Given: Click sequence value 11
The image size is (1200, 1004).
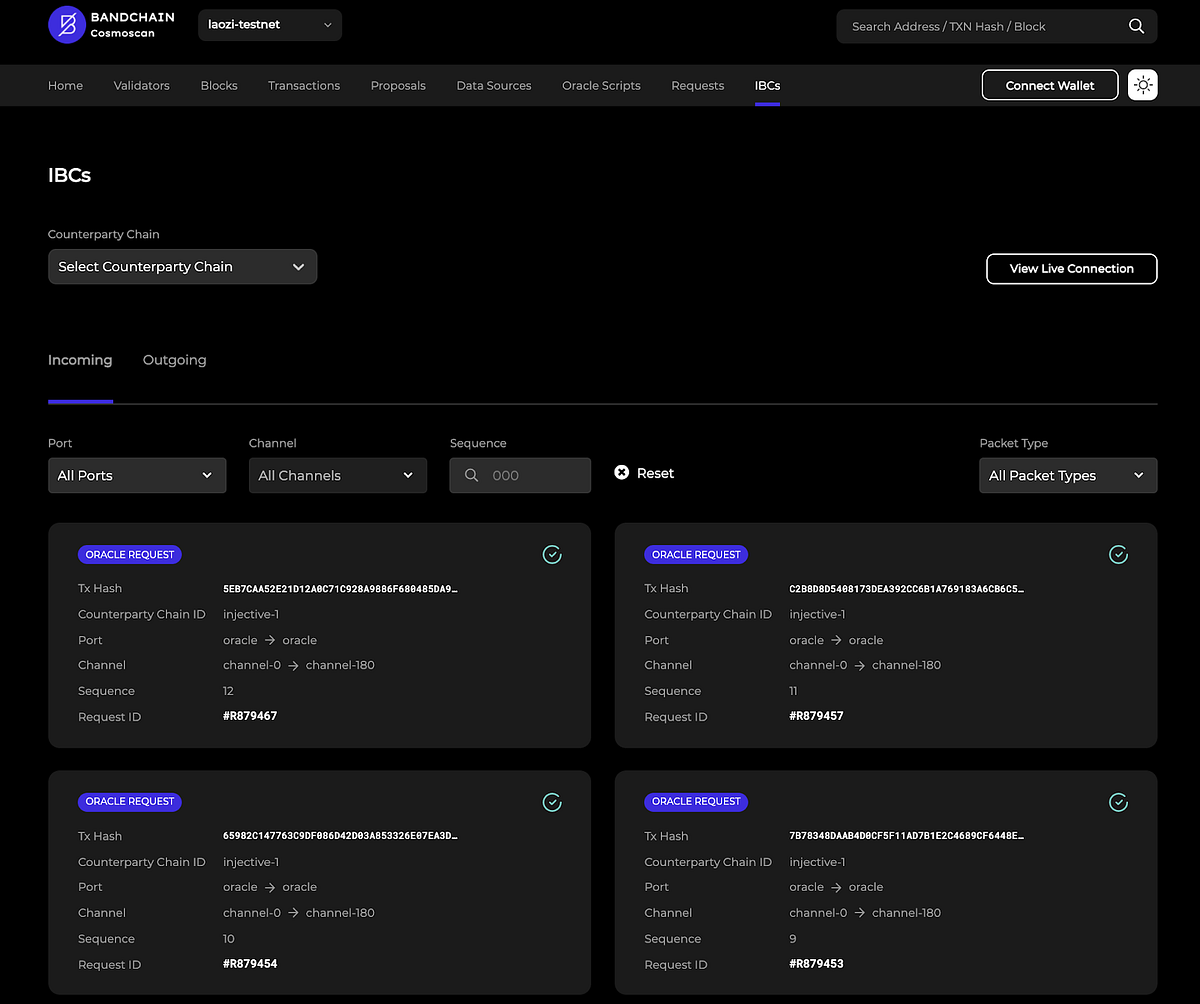Looking at the screenshot, I should [x=794, y=691].
